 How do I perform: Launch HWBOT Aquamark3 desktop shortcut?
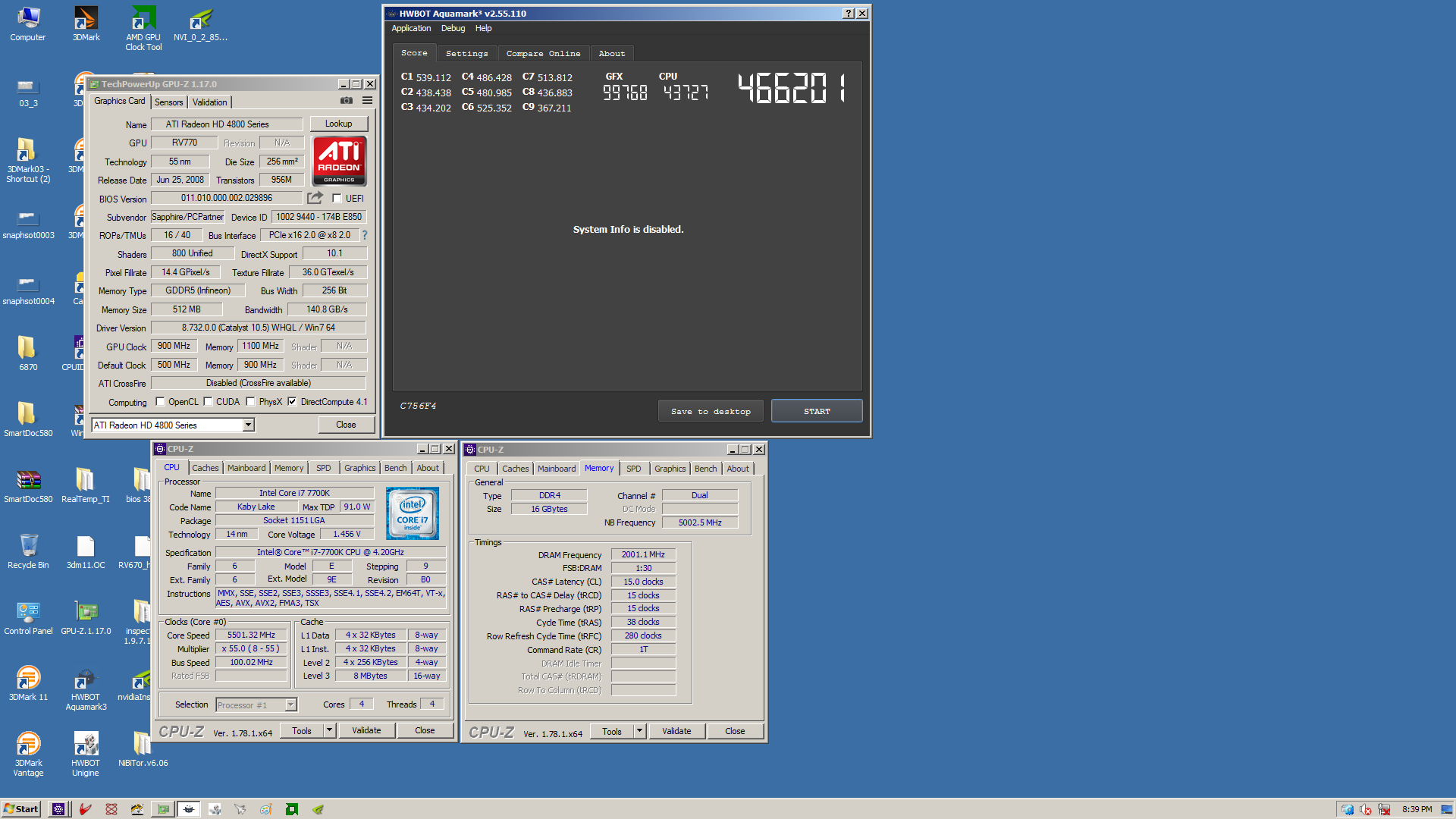click(86, 689)
